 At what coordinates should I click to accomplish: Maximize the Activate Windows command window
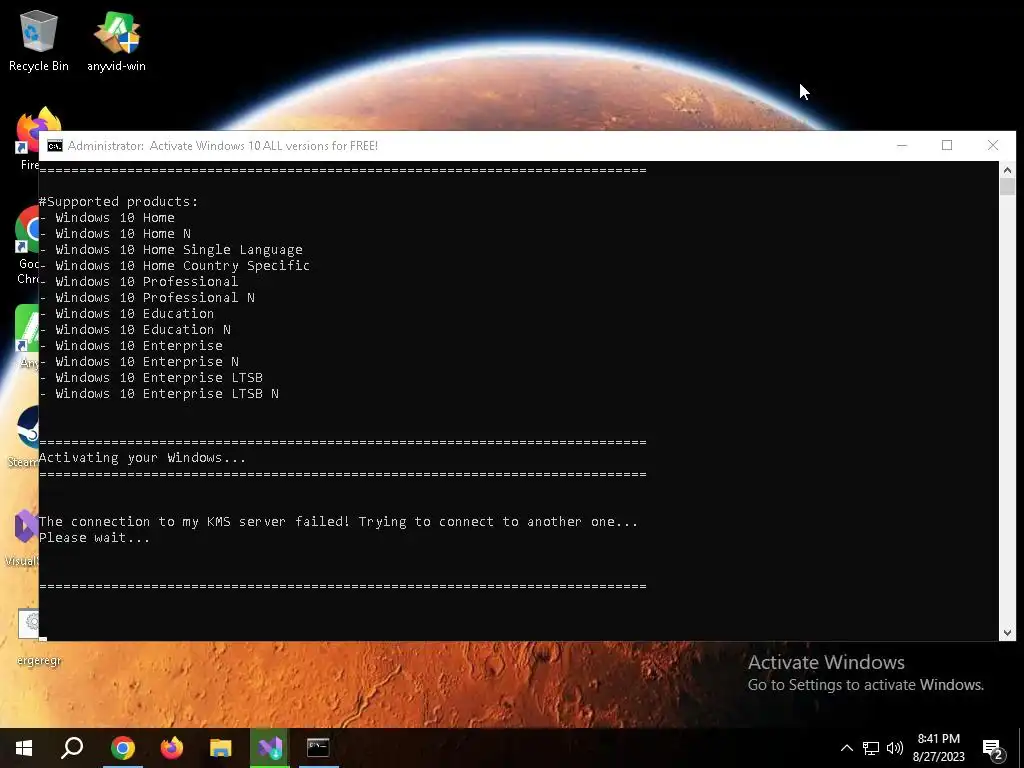(947, 146)
